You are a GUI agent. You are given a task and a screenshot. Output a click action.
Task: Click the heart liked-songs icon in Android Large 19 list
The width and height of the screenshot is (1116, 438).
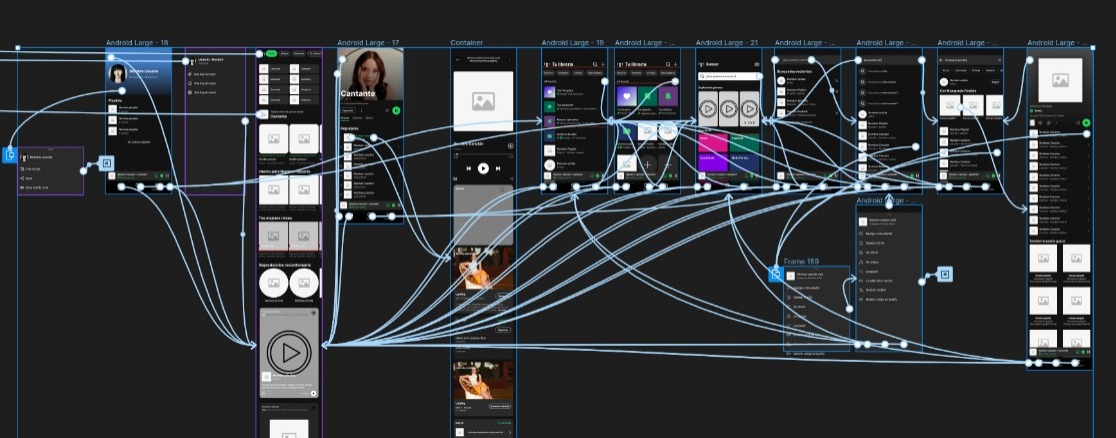click(x=549, y=92)
